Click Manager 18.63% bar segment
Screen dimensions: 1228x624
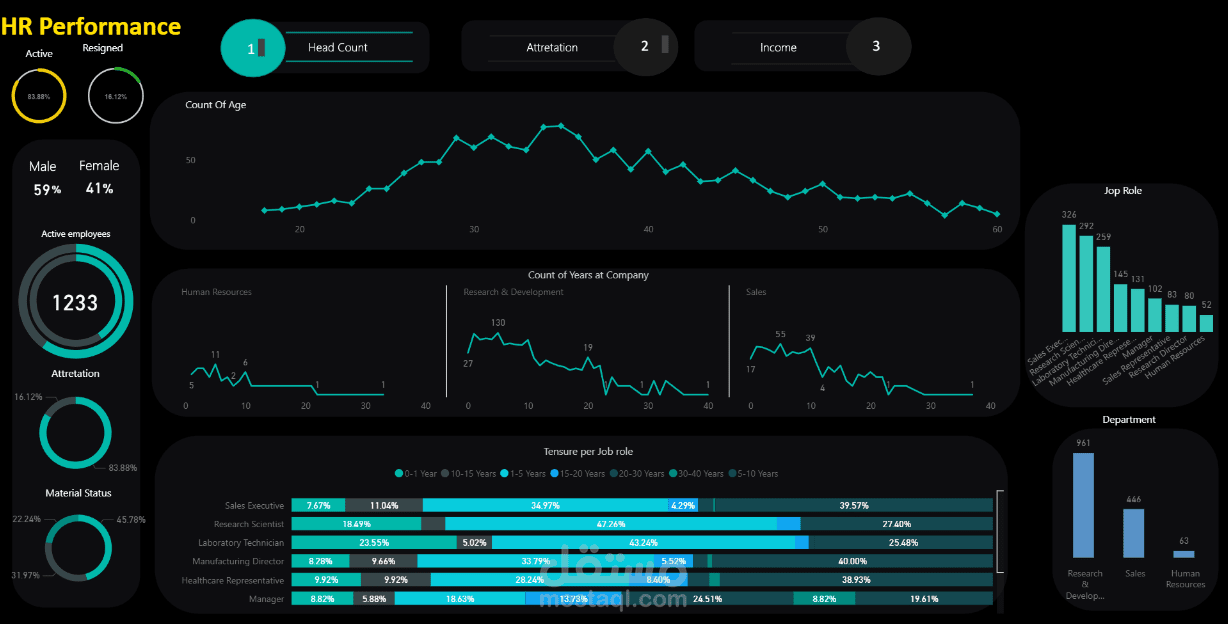[460, 599]
